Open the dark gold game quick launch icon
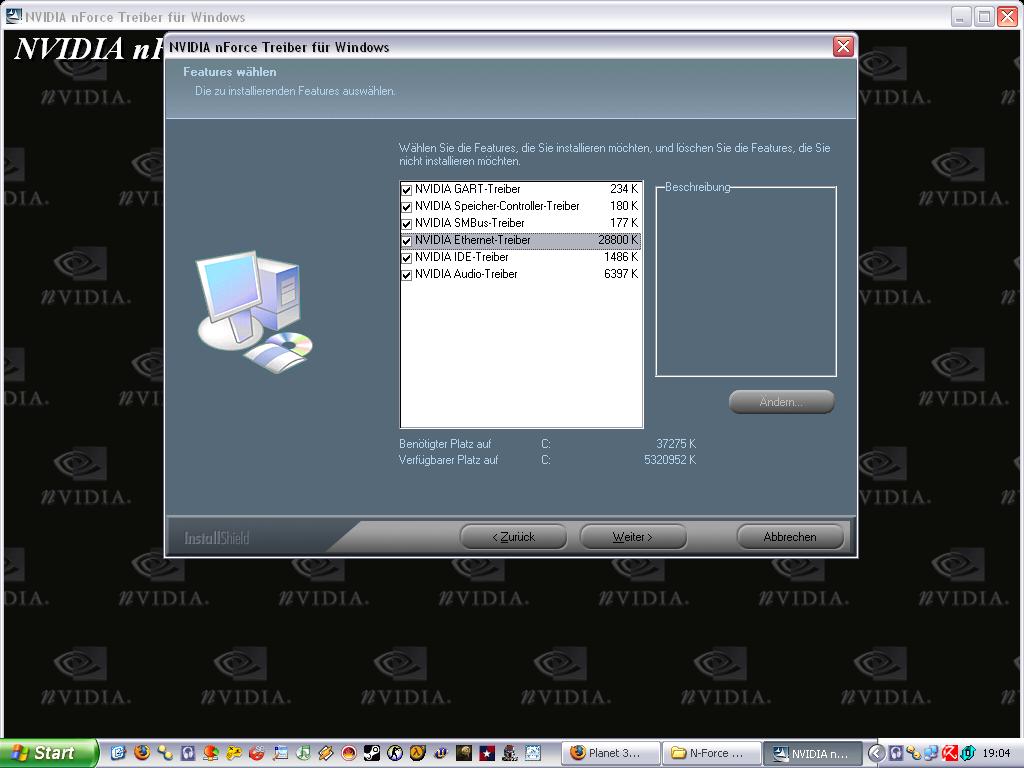This screenshot has width=1024, height=768. (464, 753)
